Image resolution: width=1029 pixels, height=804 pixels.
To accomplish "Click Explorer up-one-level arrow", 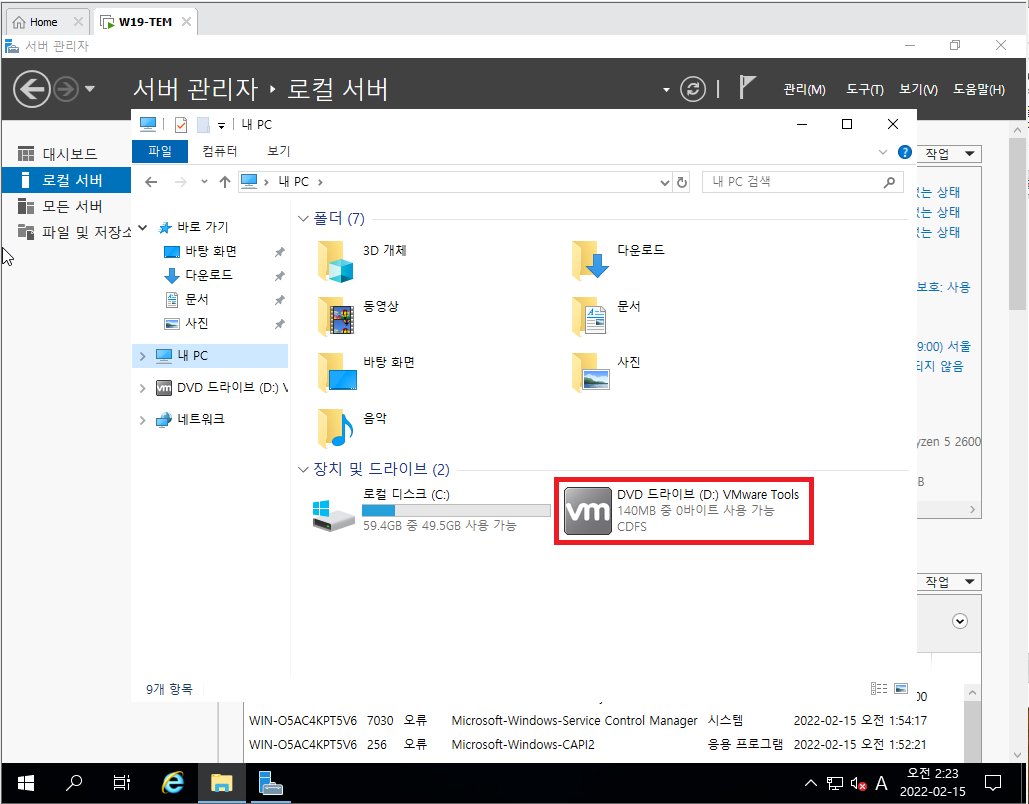I will [x=225, y=182].
